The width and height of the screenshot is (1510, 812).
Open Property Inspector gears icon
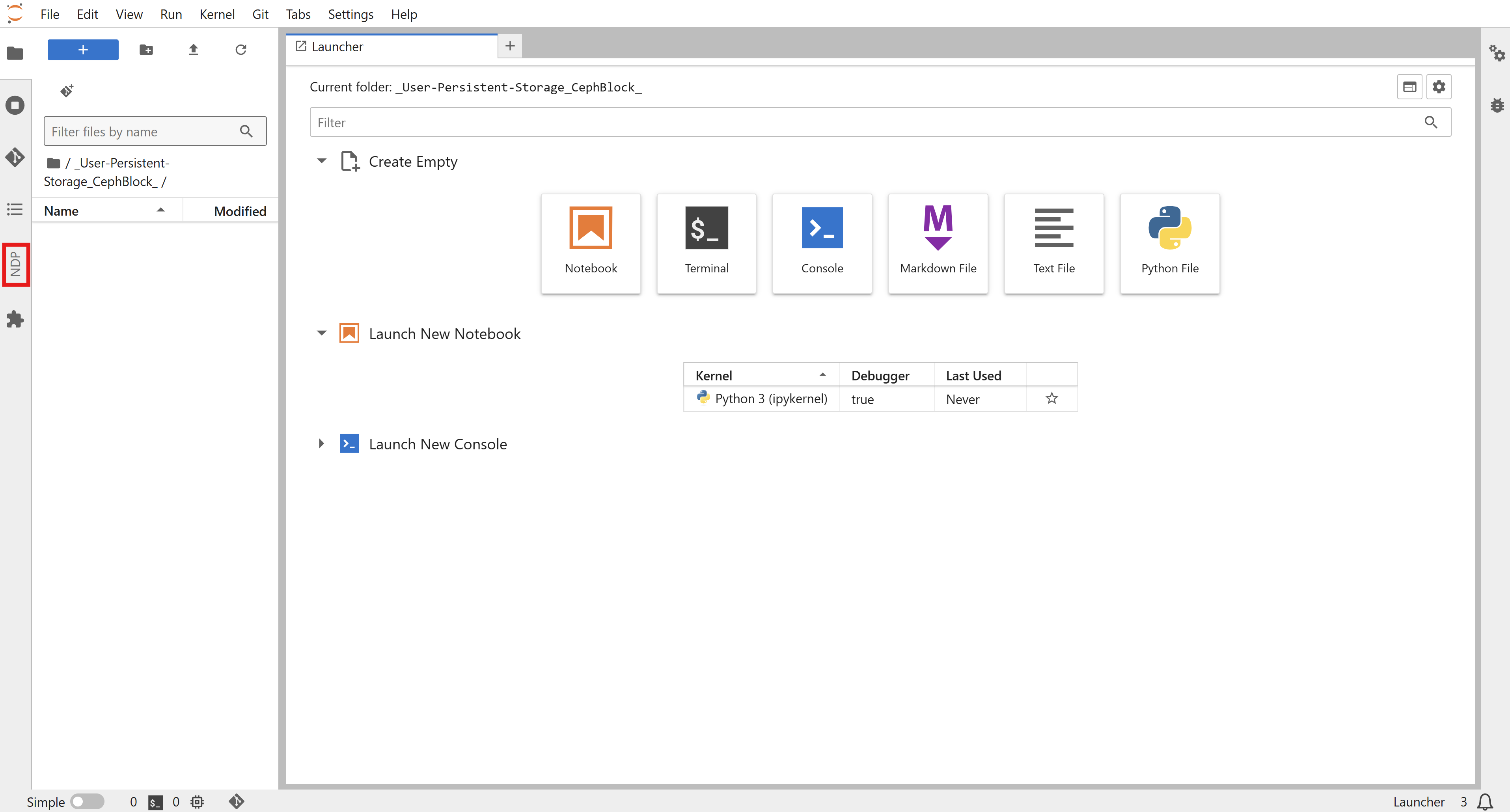[1497, 53]
